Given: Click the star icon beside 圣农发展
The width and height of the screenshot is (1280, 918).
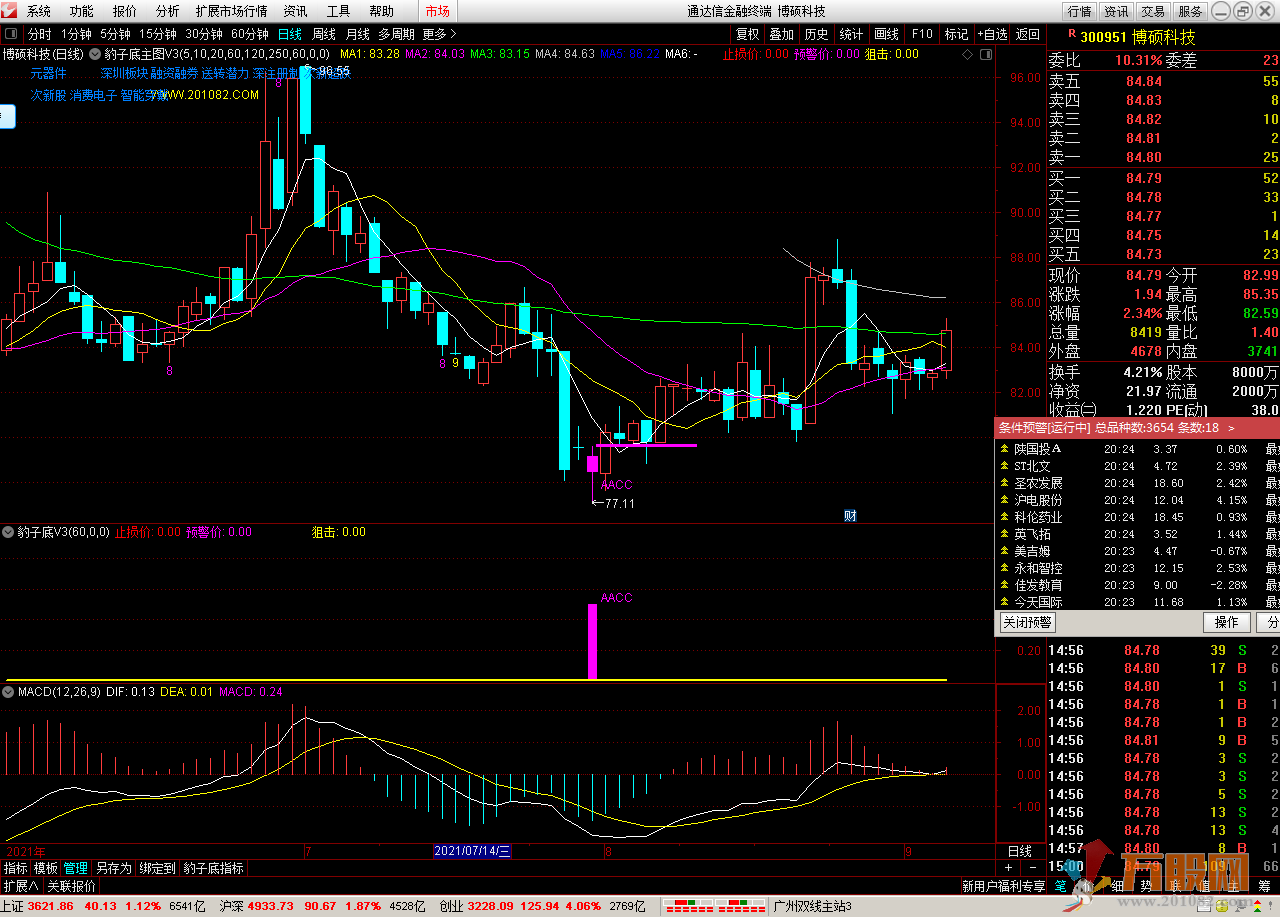Looking at the screenshot, I should [1004, 483].
